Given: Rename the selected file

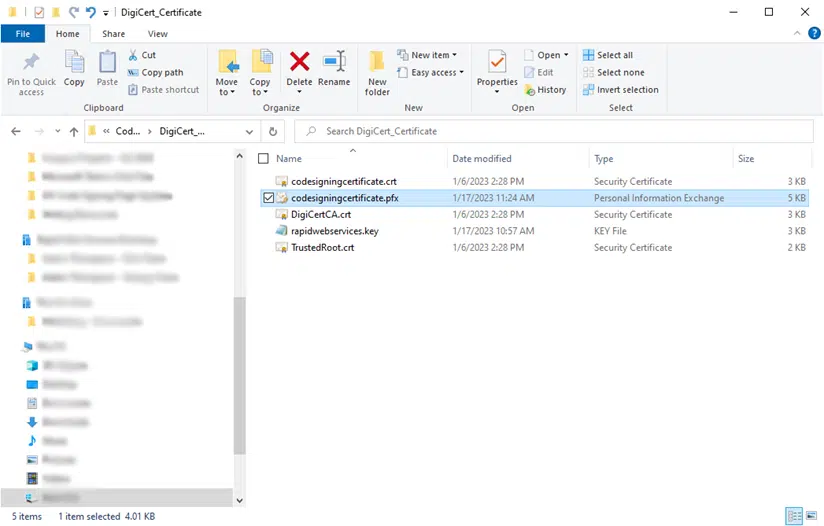Looking at the screenshot, I should tap(334, 68).
